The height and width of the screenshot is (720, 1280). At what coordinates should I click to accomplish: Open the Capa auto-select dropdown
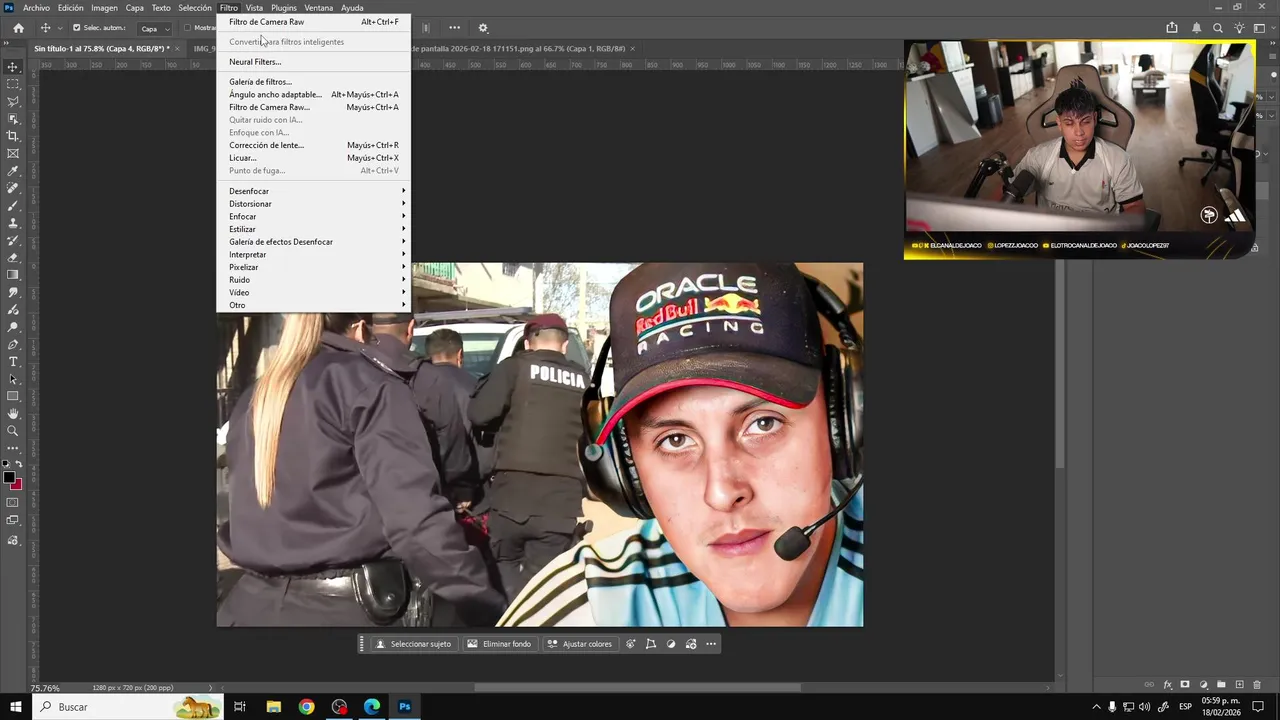[154, 28]
